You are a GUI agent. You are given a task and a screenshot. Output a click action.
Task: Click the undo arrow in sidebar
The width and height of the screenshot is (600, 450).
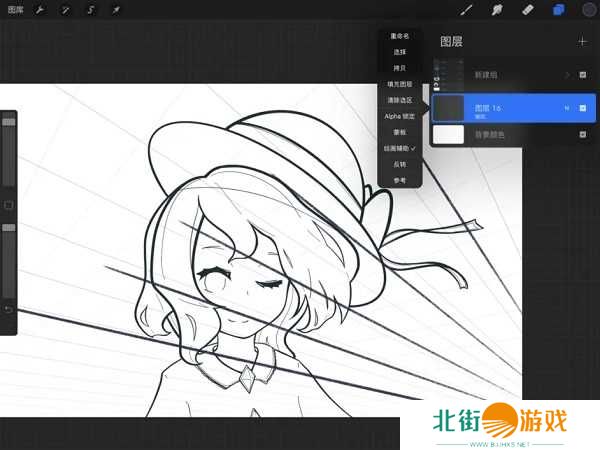9,309
